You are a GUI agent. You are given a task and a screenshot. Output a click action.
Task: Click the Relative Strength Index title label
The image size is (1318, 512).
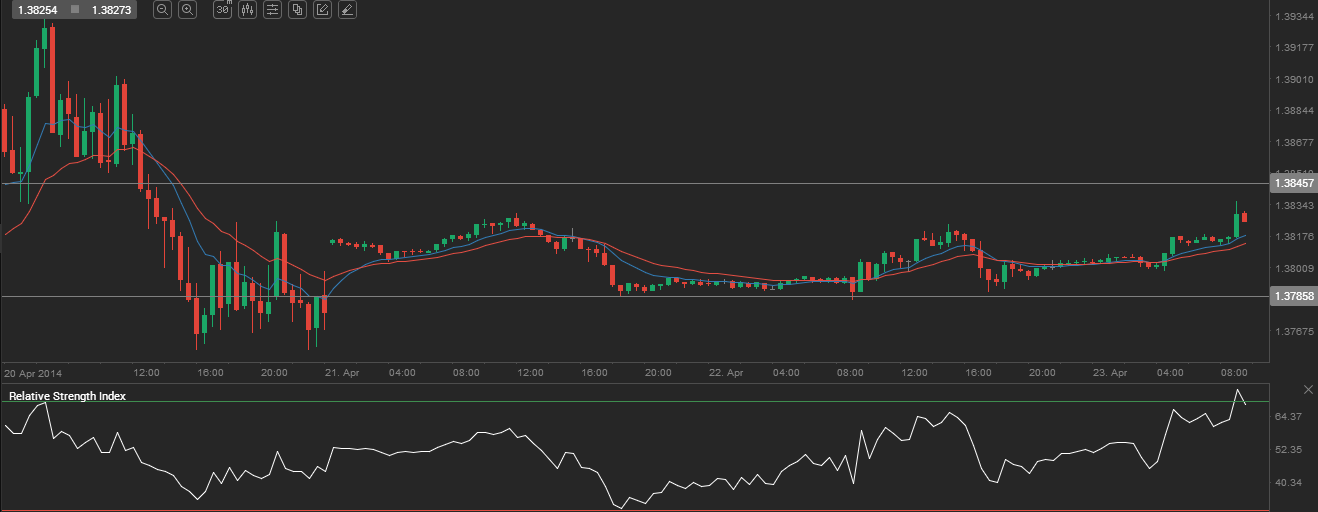[67, 396]
